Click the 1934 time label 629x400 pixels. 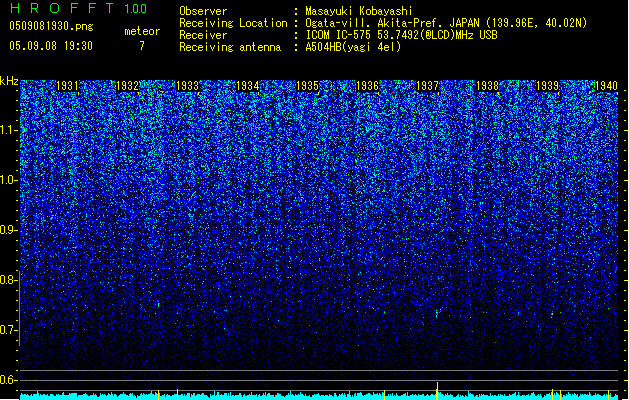[248, 86]
